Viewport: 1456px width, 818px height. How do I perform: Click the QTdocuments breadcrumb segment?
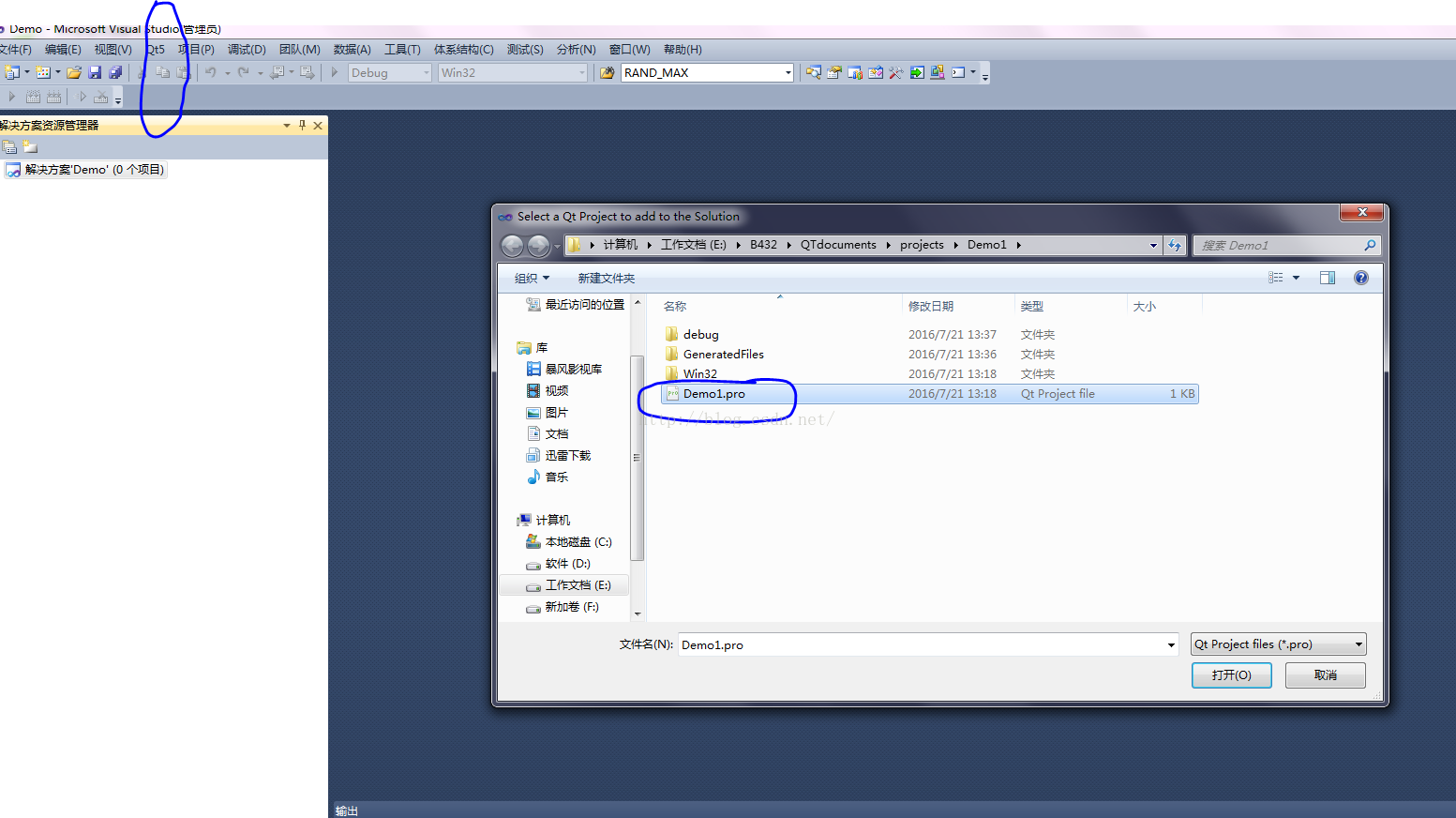click(x=838, y=245)
